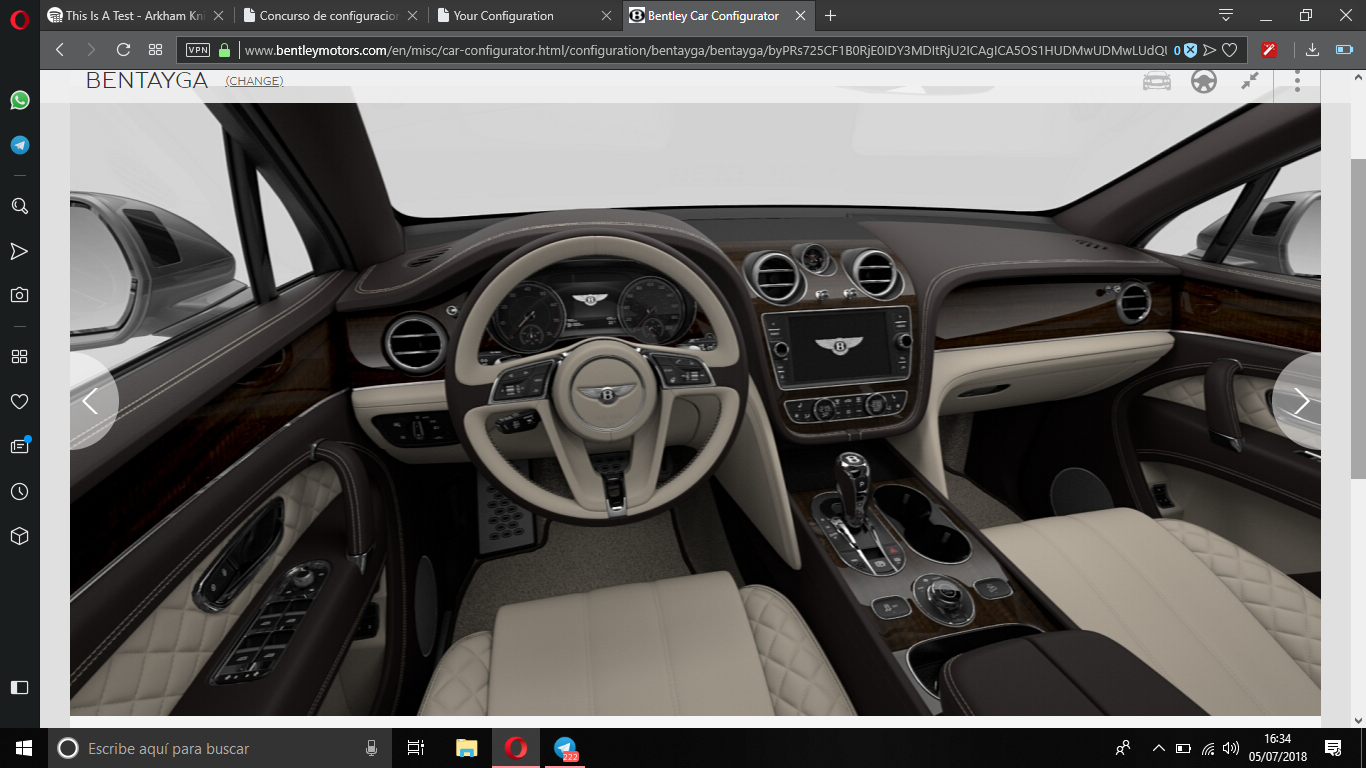Reload the Bentley configurator page
The image size is (1366, 768).
pyautogui.click(x=123, y=49)
